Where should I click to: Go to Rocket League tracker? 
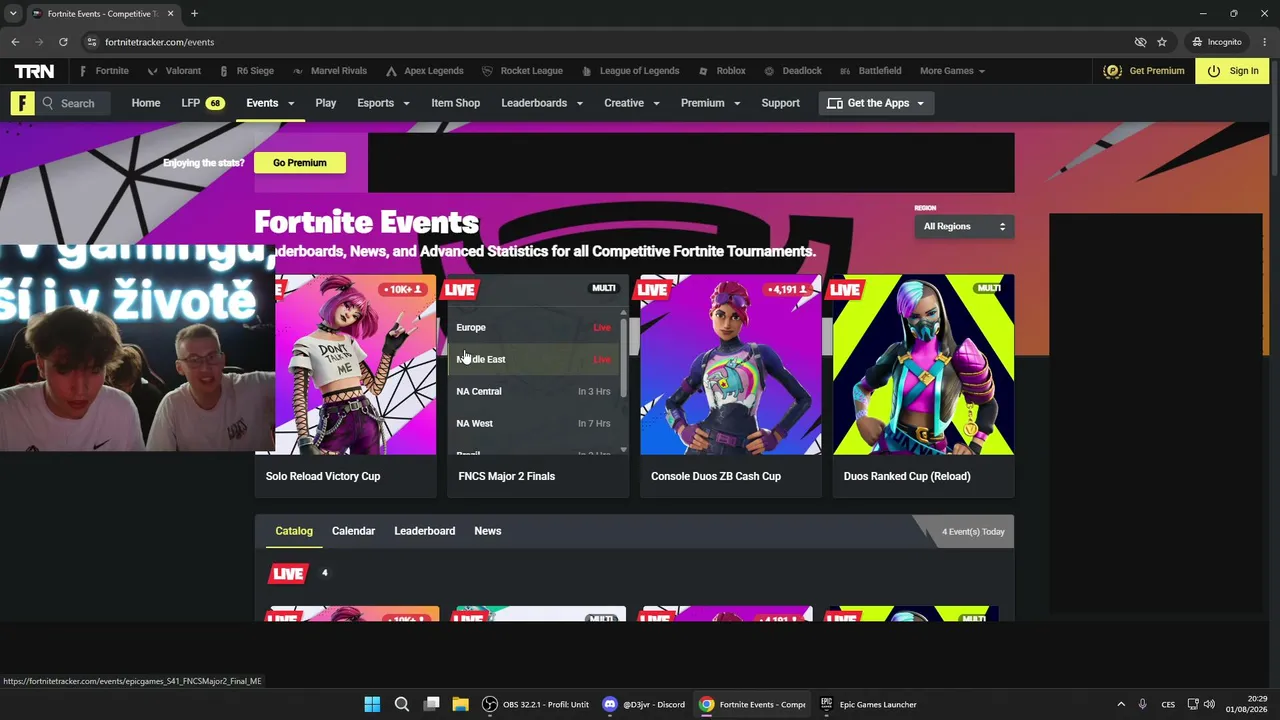coord(522,71)
